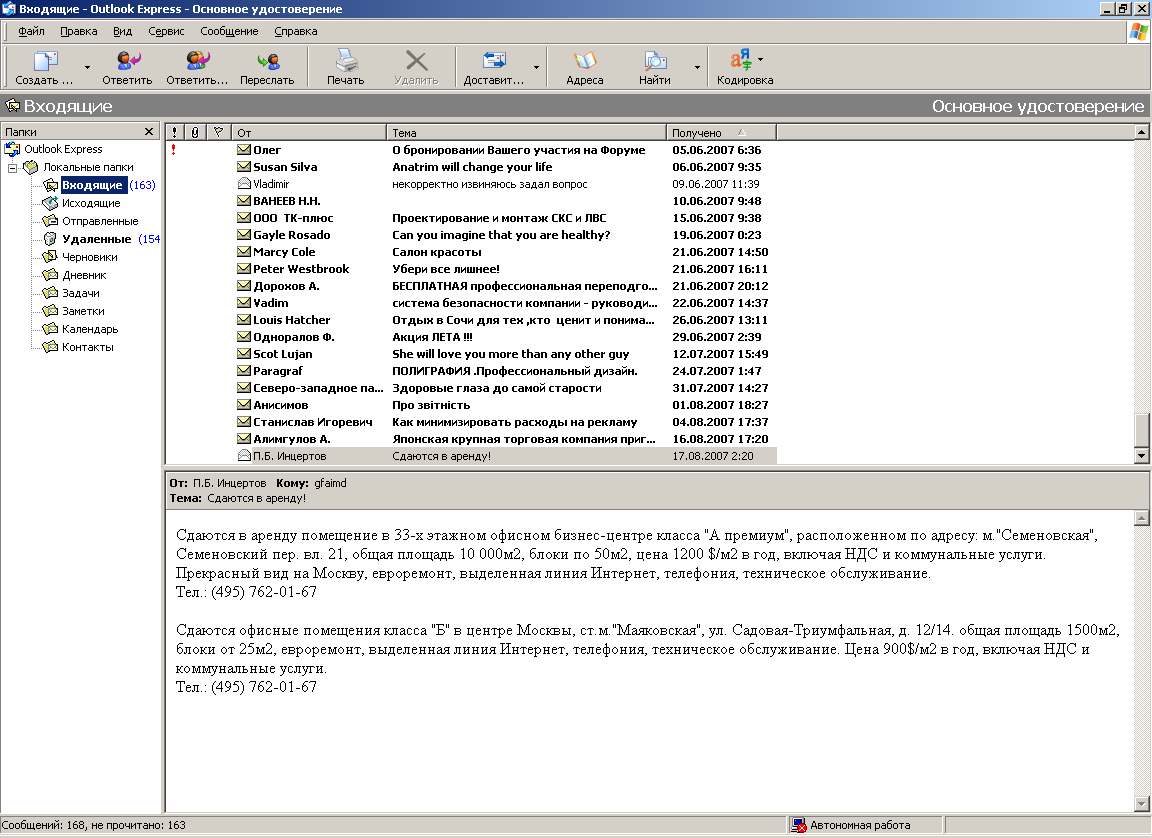
Task: Click the Найти (Find) toolbar icon
Action: pyautogui.click(x=655, y=61)
